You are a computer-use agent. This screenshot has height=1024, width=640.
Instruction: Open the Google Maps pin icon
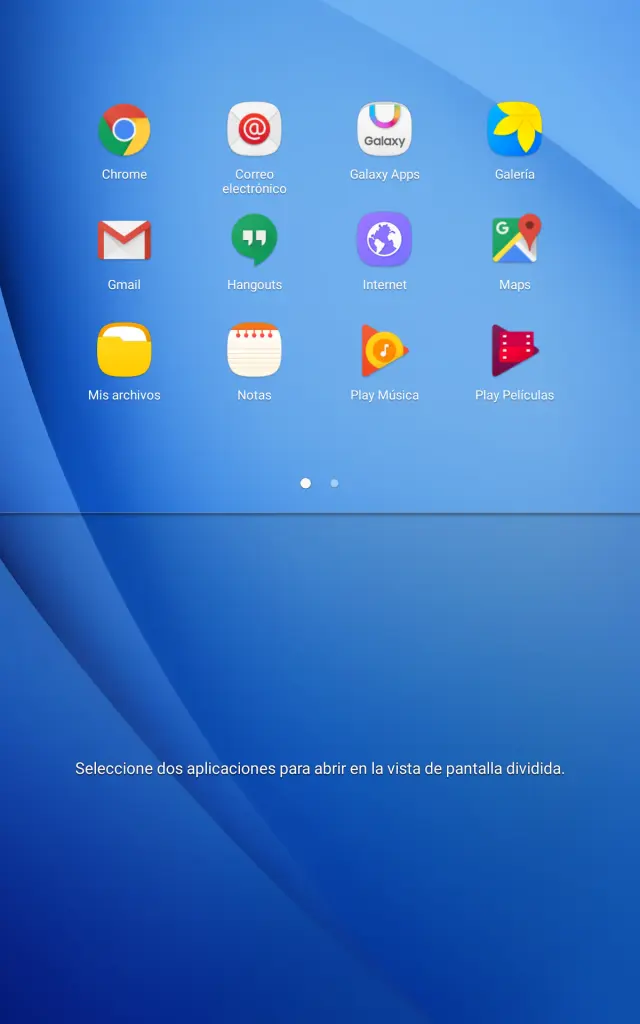(514, 241)
